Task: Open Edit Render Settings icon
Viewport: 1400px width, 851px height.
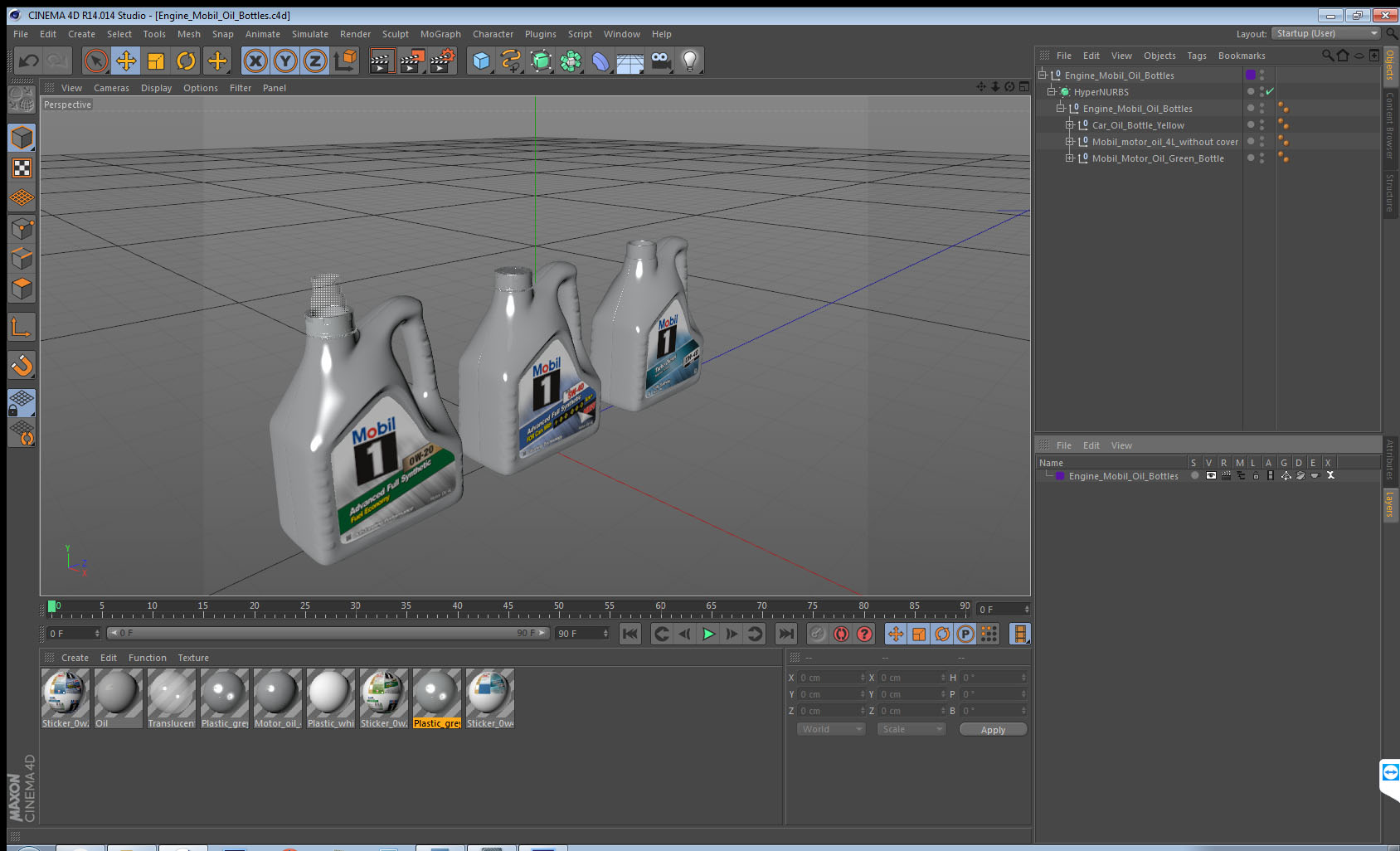Action: (x=442, y=61)
